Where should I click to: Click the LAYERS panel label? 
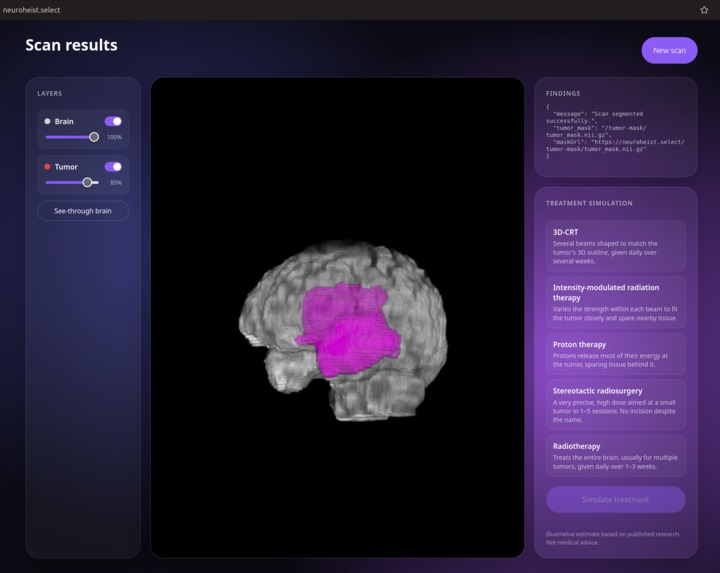coord(50,93)
